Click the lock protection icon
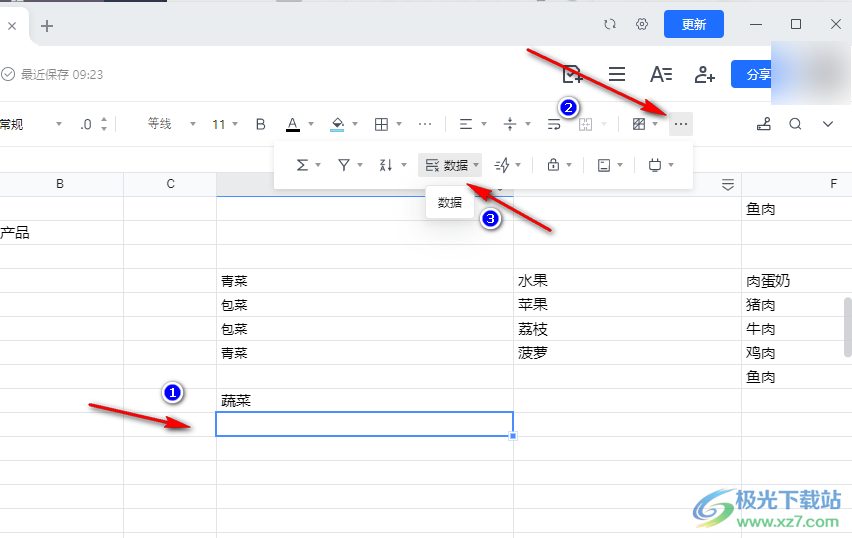852x538 pixels. point(553,165)
